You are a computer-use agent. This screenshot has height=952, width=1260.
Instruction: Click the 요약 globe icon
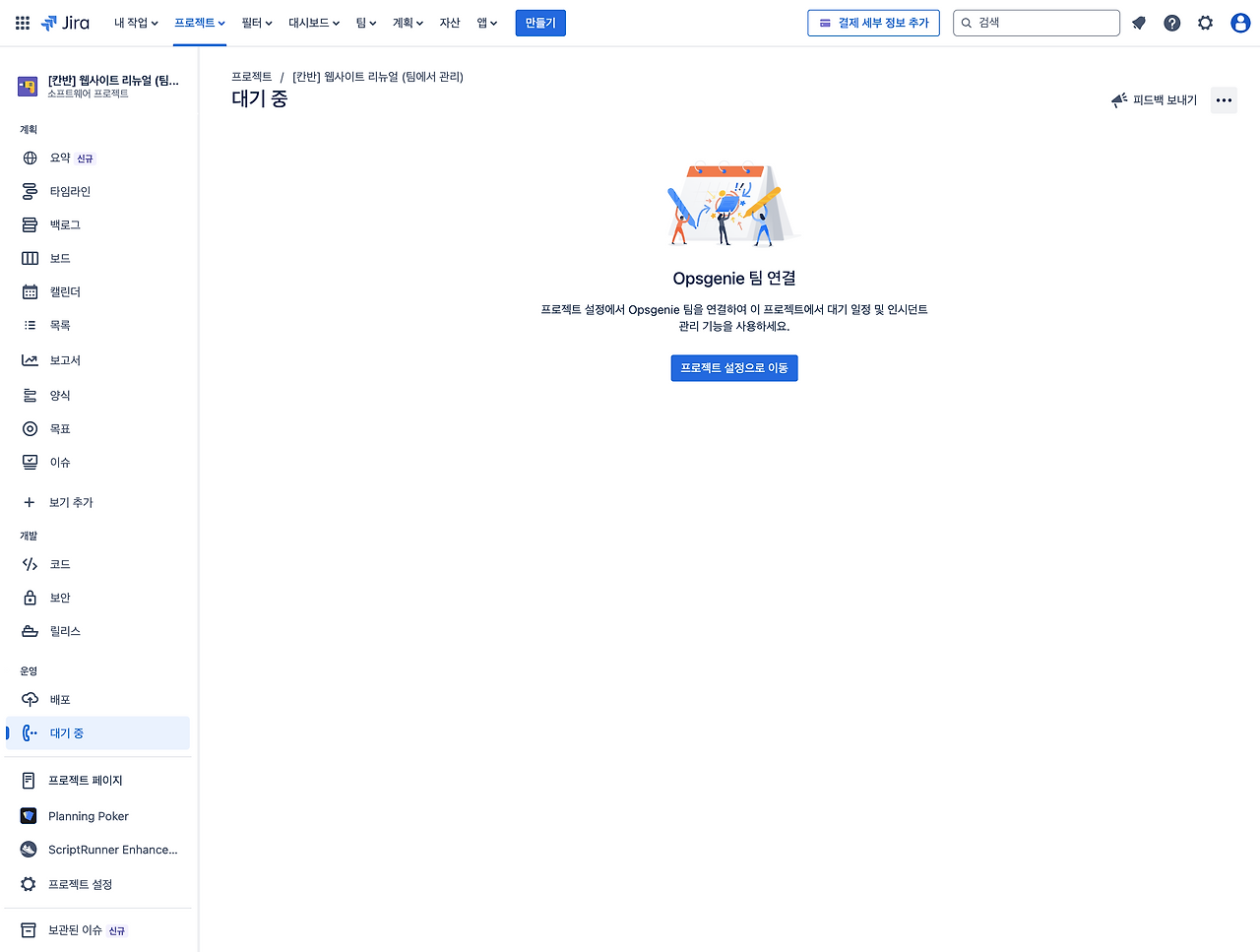30,158
